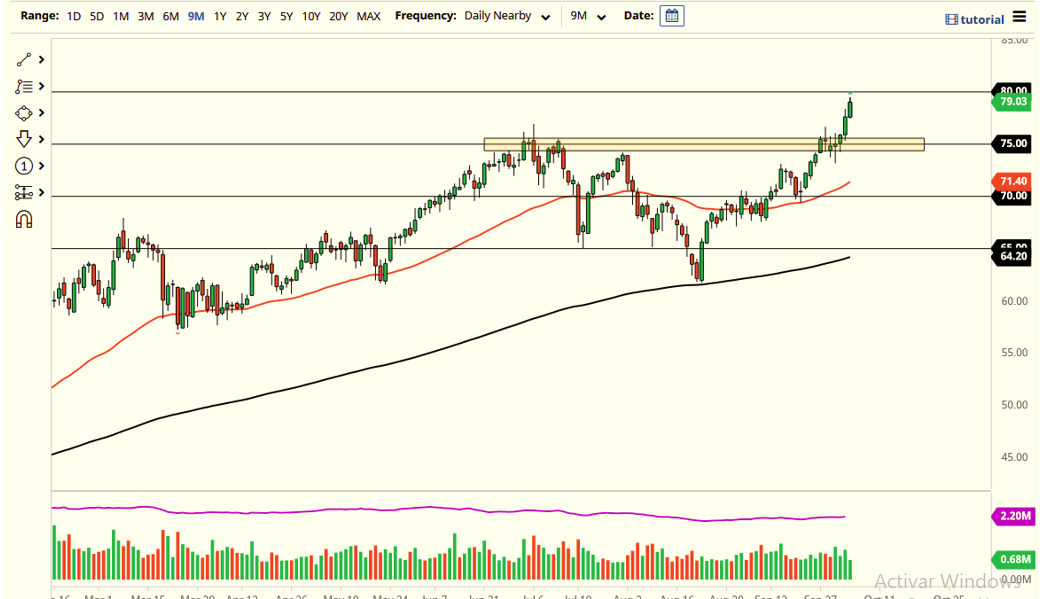The image size is (1040, 599).
Task: Set range to 5D
Action: click(x=97, y=16)
